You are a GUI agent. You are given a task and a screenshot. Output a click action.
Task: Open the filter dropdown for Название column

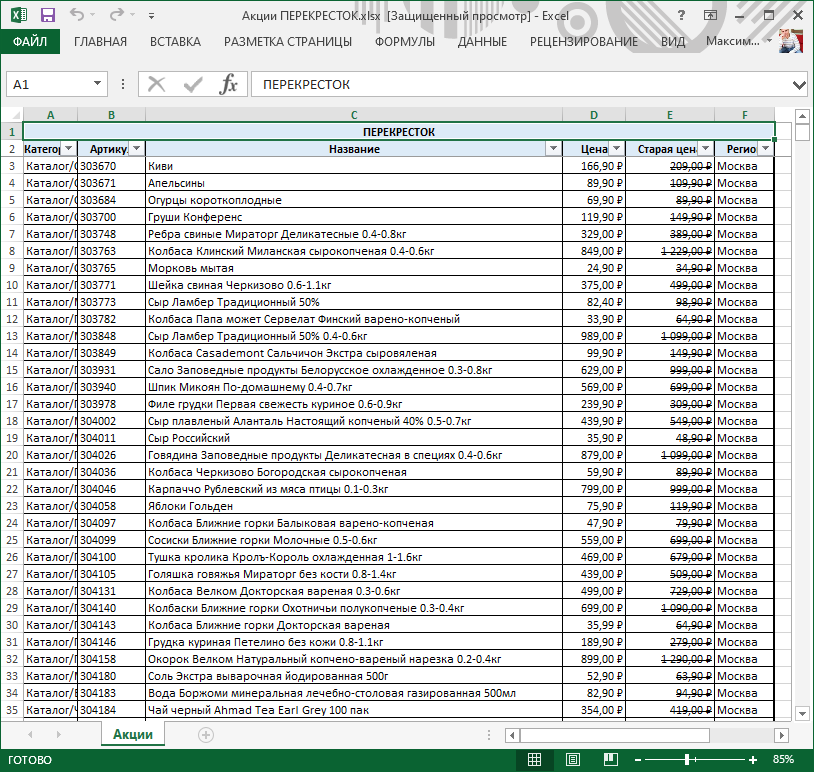(553, 149)
